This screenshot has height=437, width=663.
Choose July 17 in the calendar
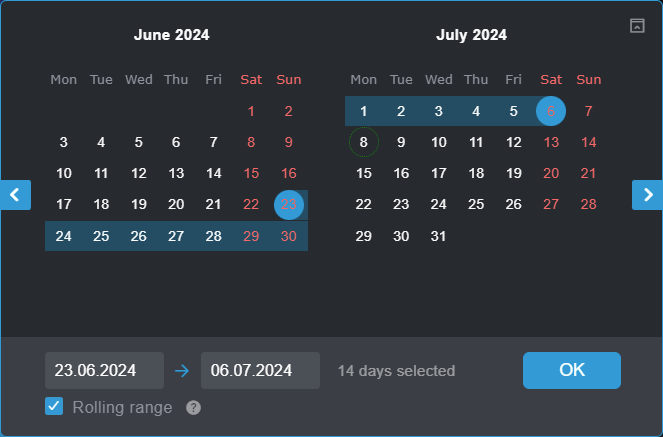point(439,173)
